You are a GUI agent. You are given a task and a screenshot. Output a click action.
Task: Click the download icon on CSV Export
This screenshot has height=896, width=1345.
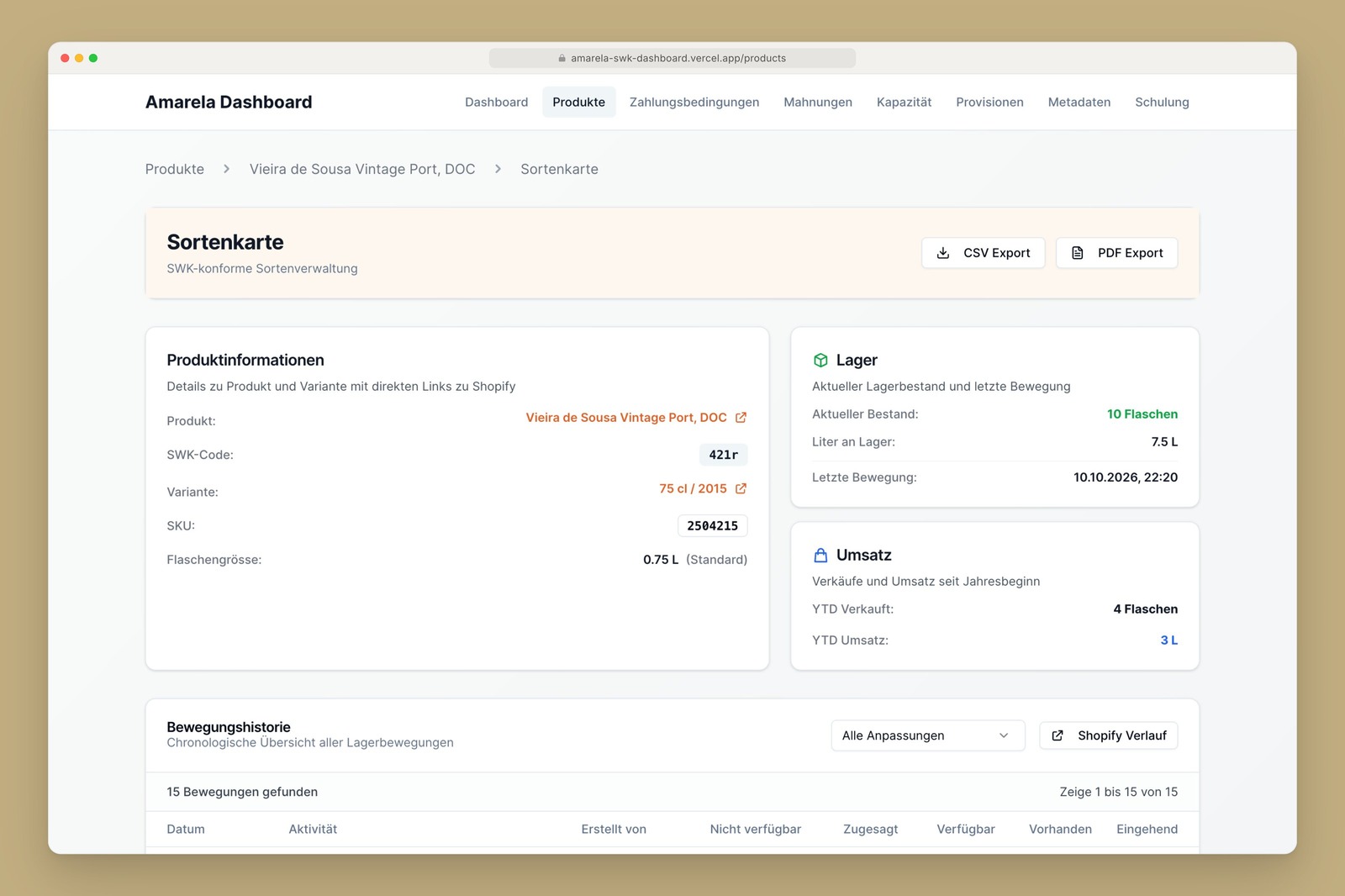[x=943, y=253]
